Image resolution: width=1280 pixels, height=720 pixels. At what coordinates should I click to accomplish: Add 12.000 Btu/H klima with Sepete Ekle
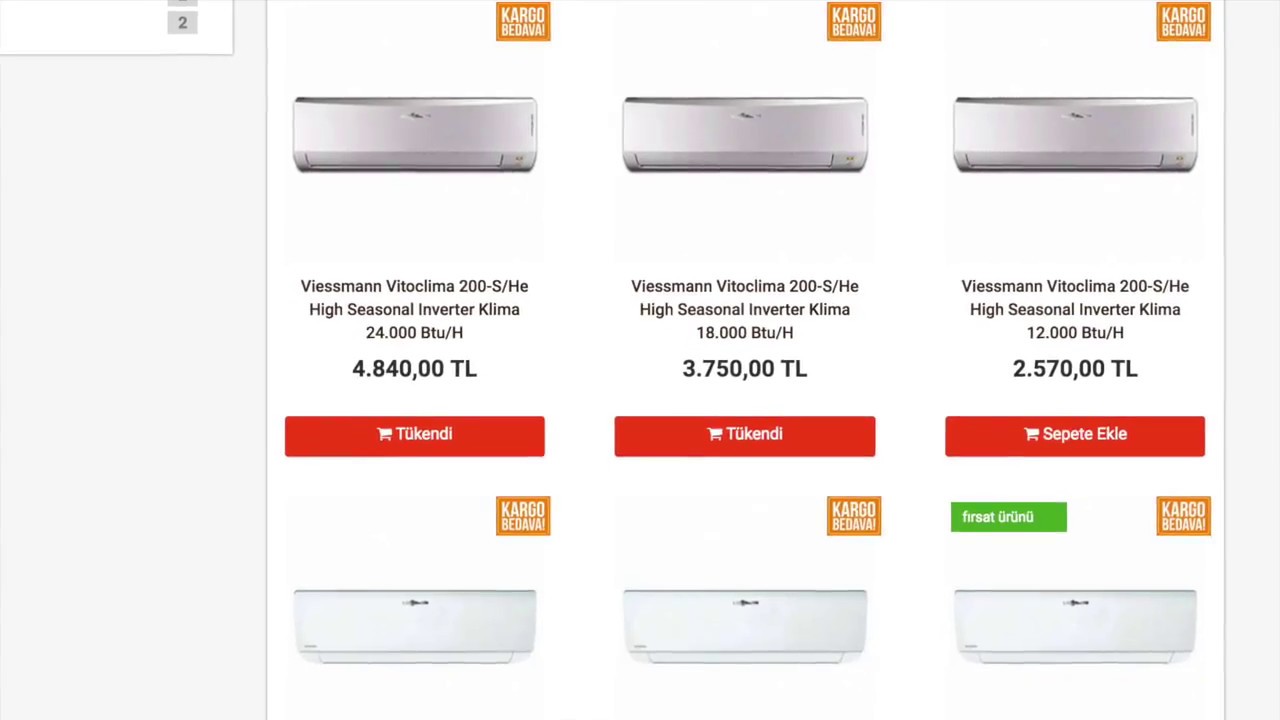(x=1075, y=436)
